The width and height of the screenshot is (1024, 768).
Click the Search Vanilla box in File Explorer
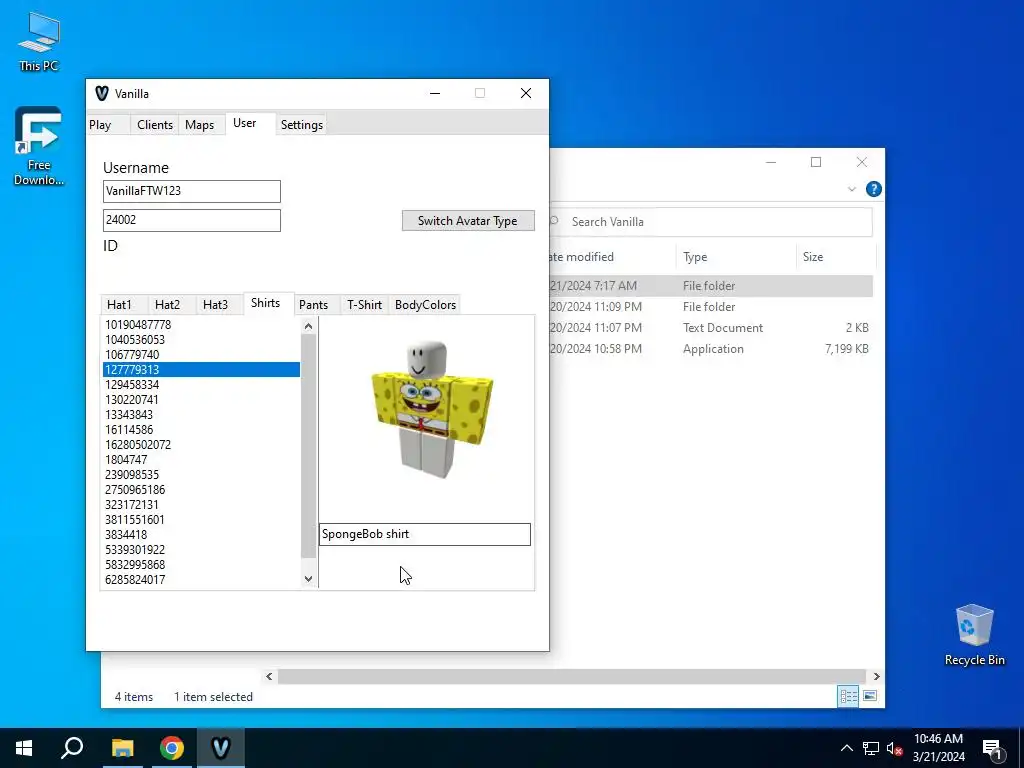click(711, 222)
